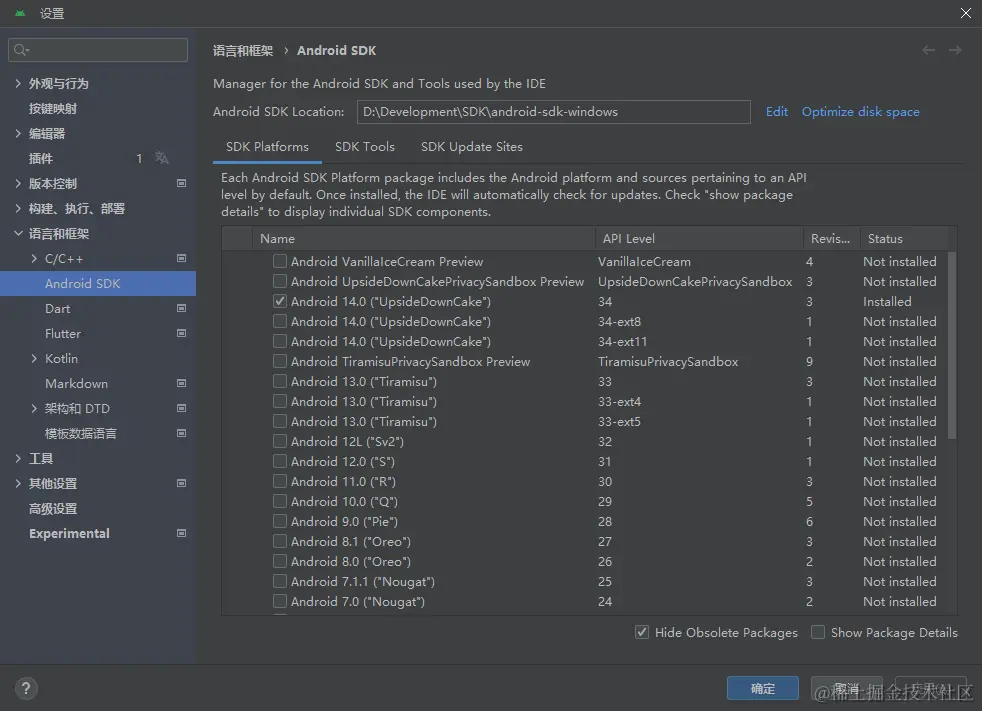The width and height of the screenshot is (982, 711).
Task: Toggle Hide Obsolete Packages checkbox
Action: pos(642,632)
